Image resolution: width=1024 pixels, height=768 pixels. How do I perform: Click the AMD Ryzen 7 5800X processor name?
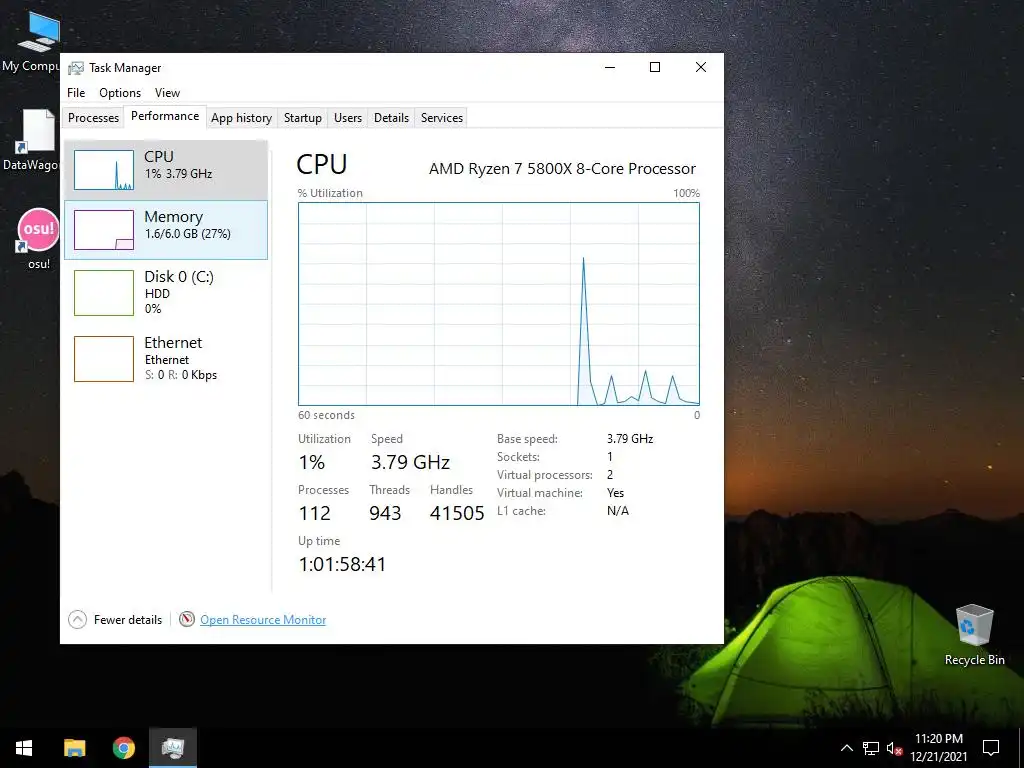click(x=562, y=168)
